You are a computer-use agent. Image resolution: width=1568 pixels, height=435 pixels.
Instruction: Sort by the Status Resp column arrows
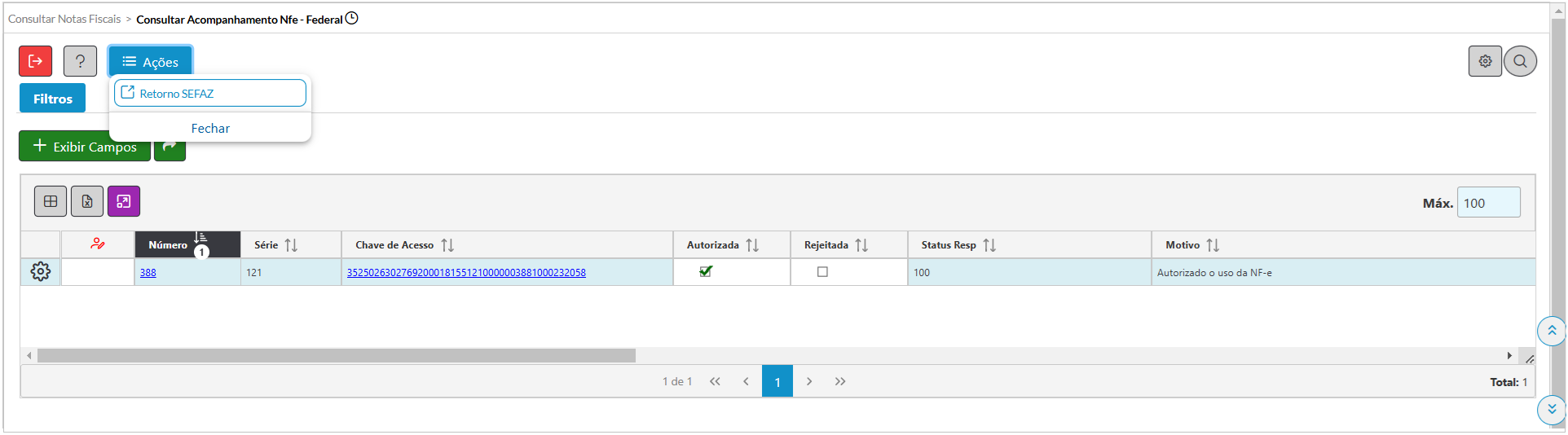point(989,245)
